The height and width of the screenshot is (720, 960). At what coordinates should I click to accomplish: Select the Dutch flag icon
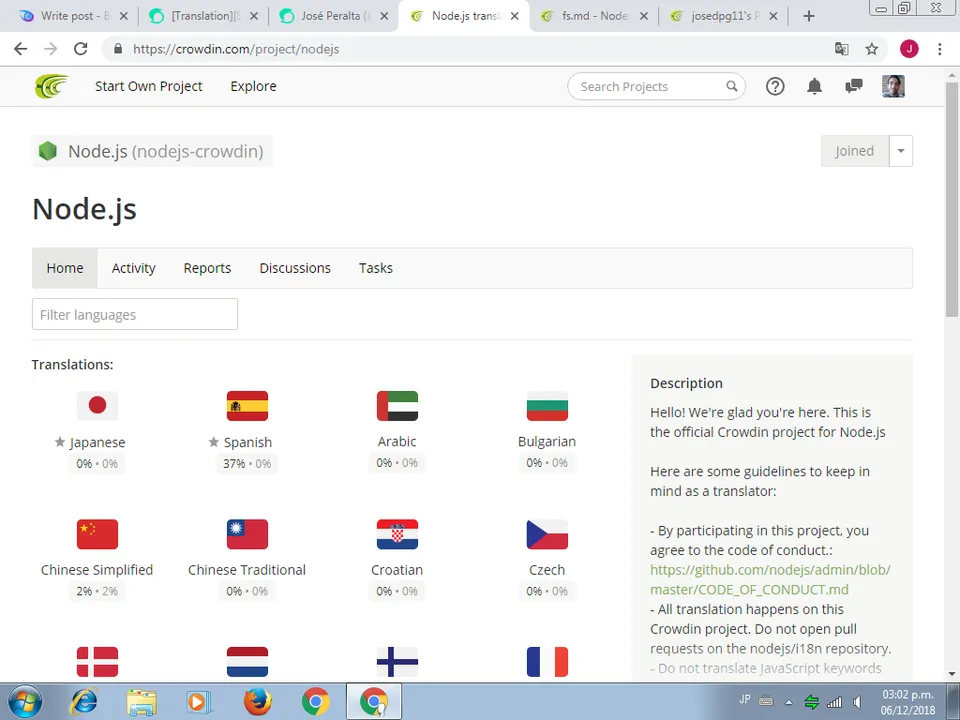[247, 662]
